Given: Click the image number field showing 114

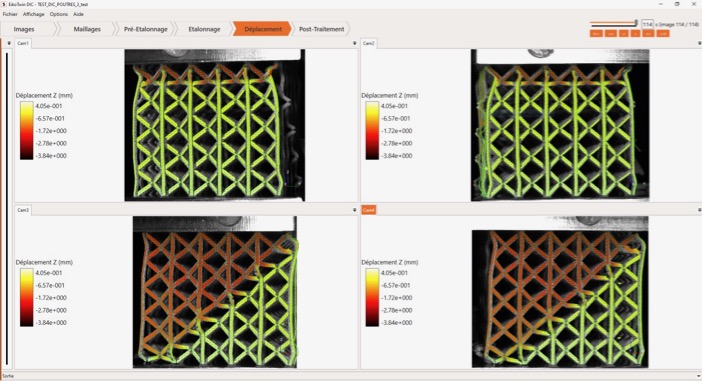Looking at the screenshot, I should point(647,24).
